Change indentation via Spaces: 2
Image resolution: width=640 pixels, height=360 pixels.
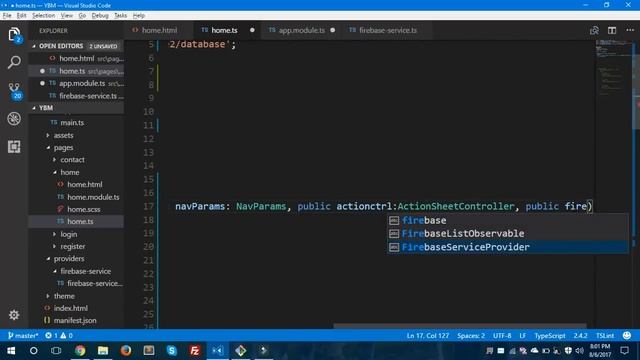coord(471,336)
